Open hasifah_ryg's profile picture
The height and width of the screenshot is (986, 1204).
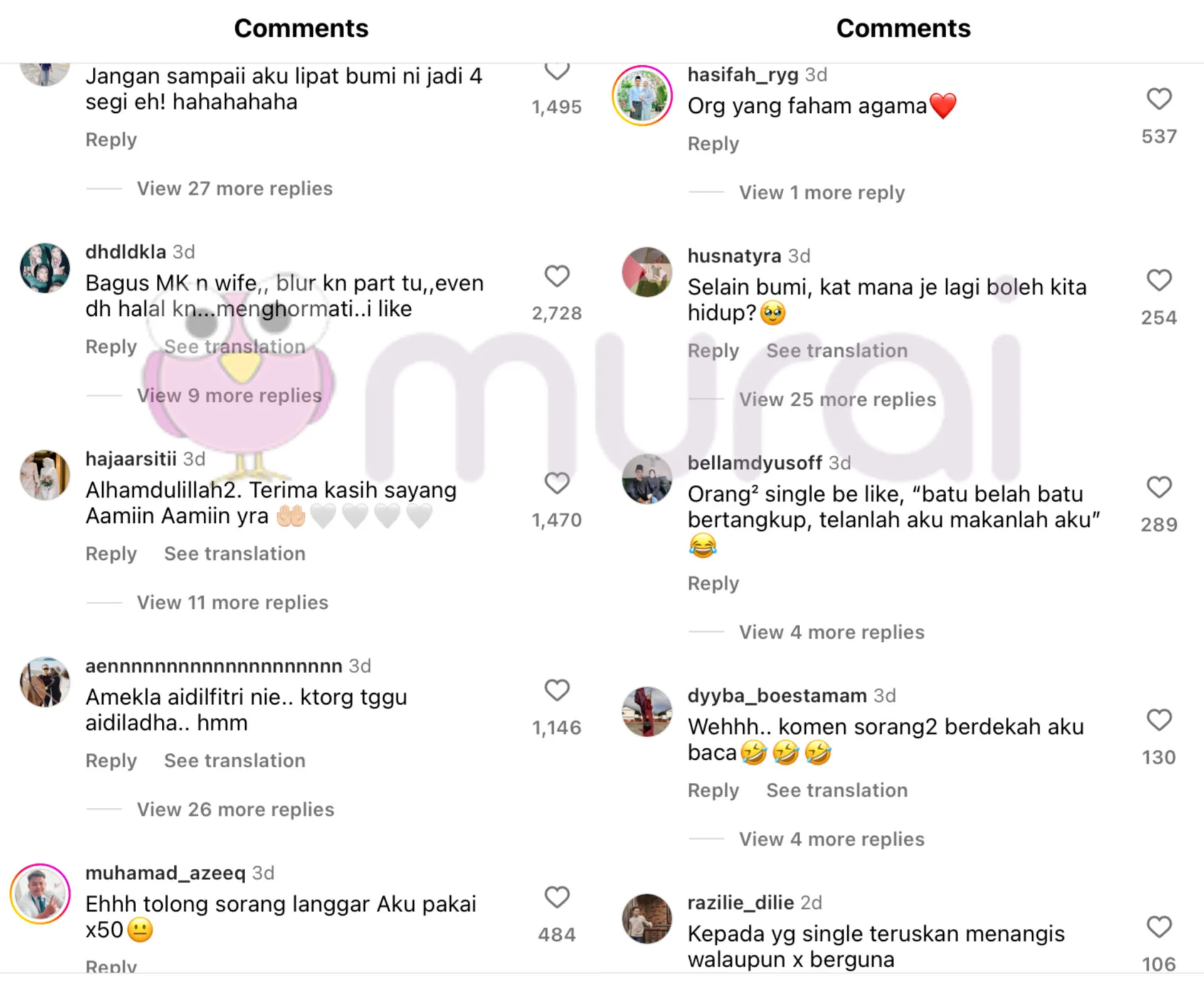point(642,95)
